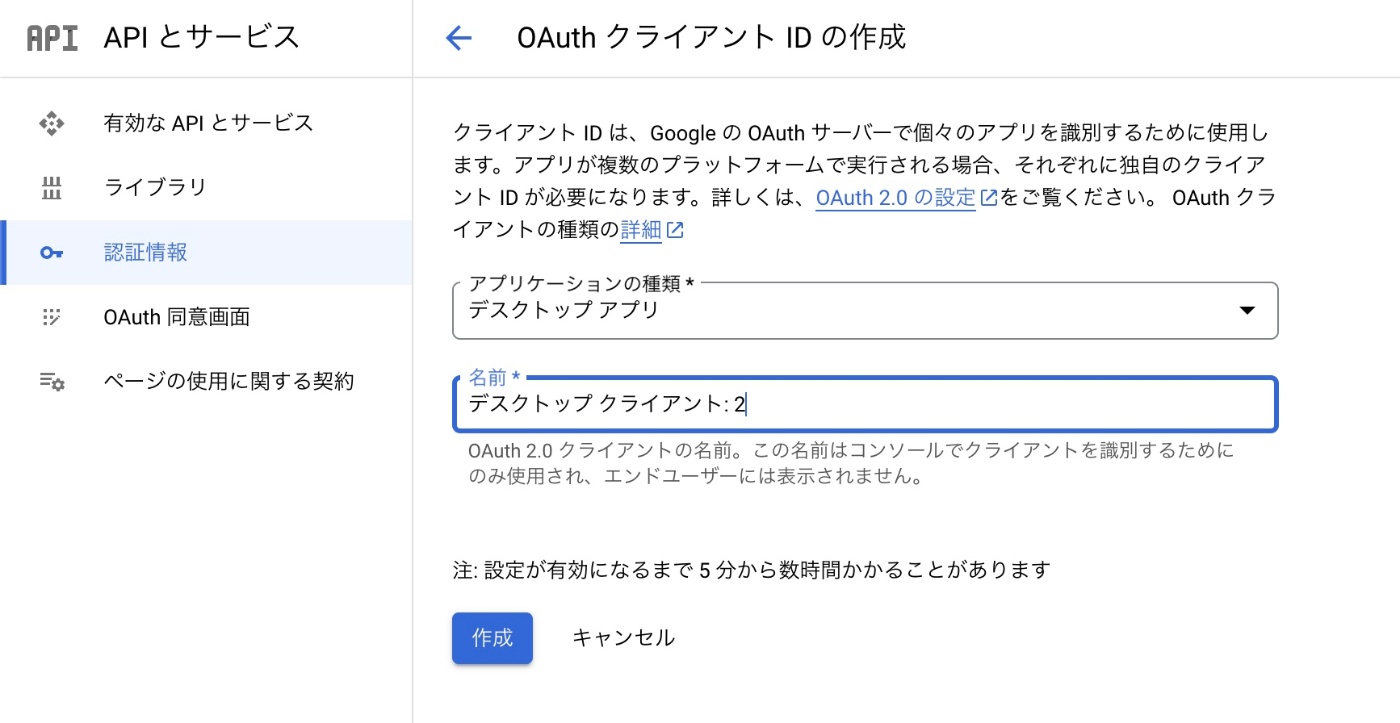This screenshot has height=723, width=1400.
Task: Click the OAuth クライアント ID の作成 heading
Action: 711,38
